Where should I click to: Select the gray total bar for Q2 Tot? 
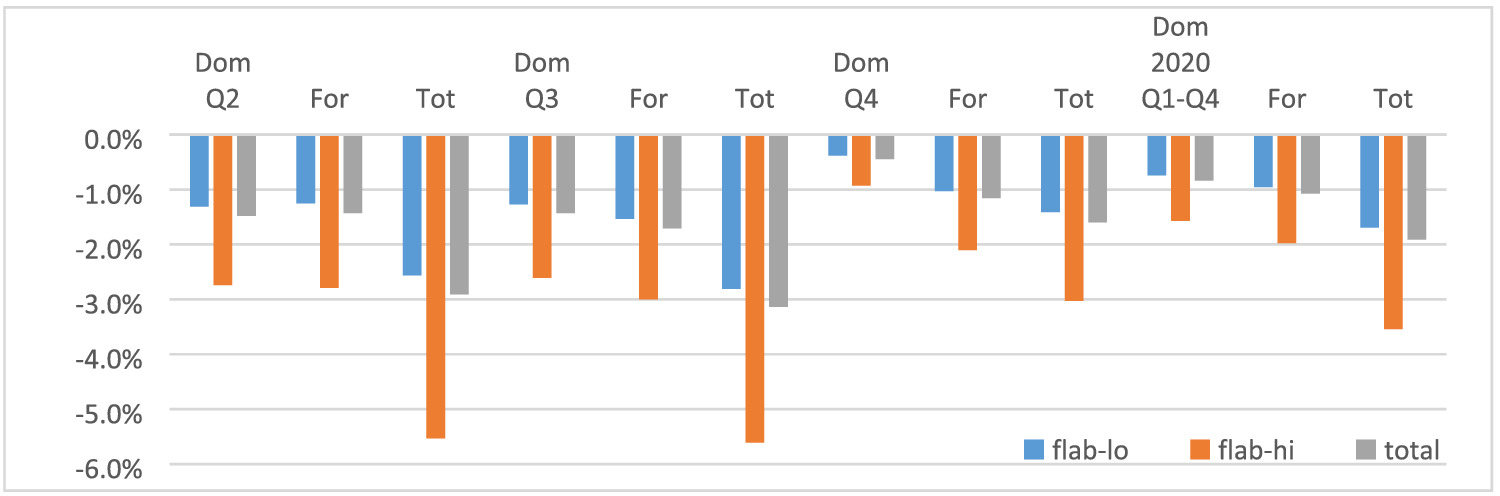point(459,215)
